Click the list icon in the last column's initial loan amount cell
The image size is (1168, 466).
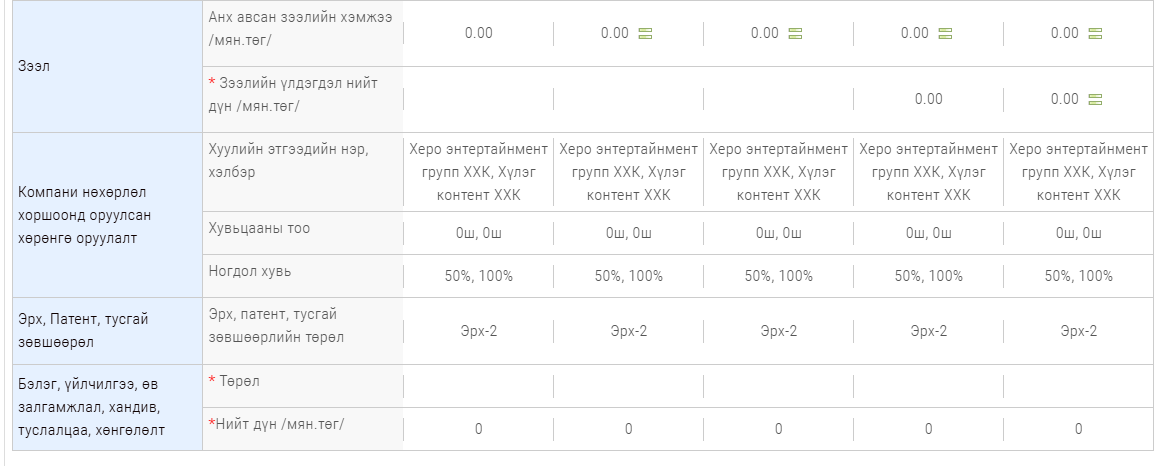(x=1095, y=33)
